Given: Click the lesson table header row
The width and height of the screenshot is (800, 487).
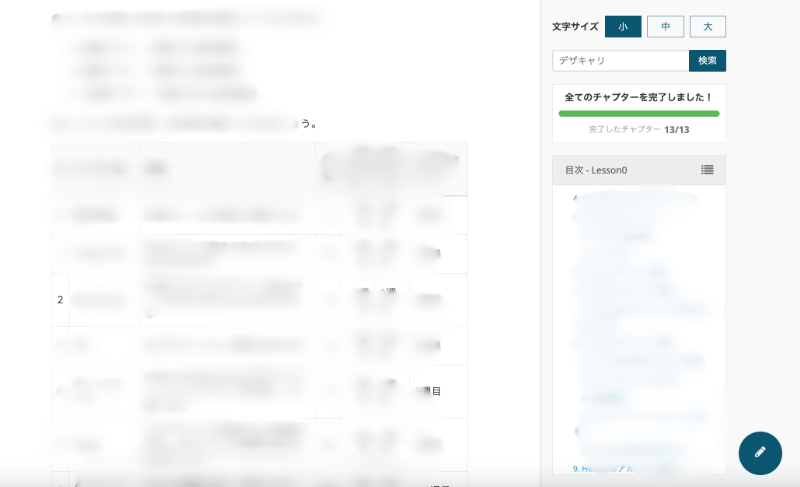Looking at the screenshot, I should coord(259,169).
